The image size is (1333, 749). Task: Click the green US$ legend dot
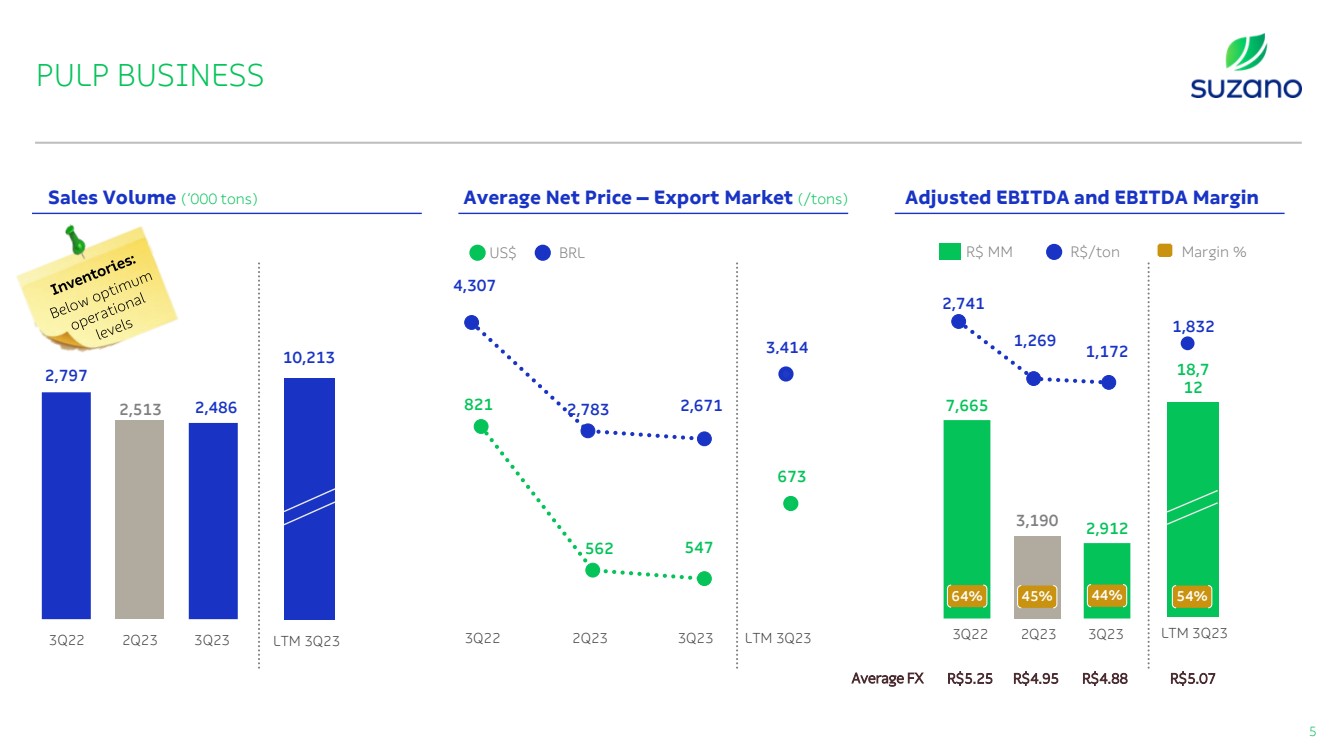coord(478,253)
